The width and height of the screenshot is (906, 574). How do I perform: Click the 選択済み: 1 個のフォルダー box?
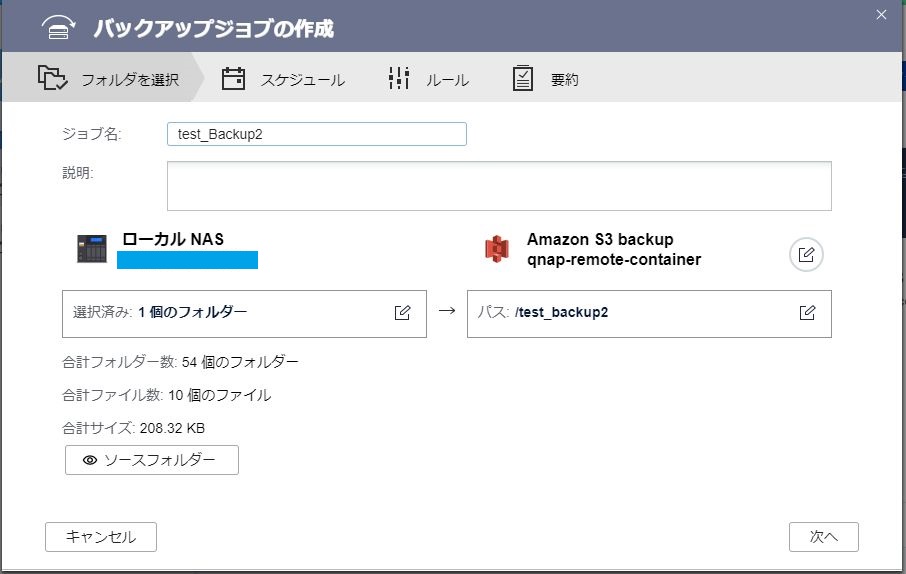click(244, 314)
